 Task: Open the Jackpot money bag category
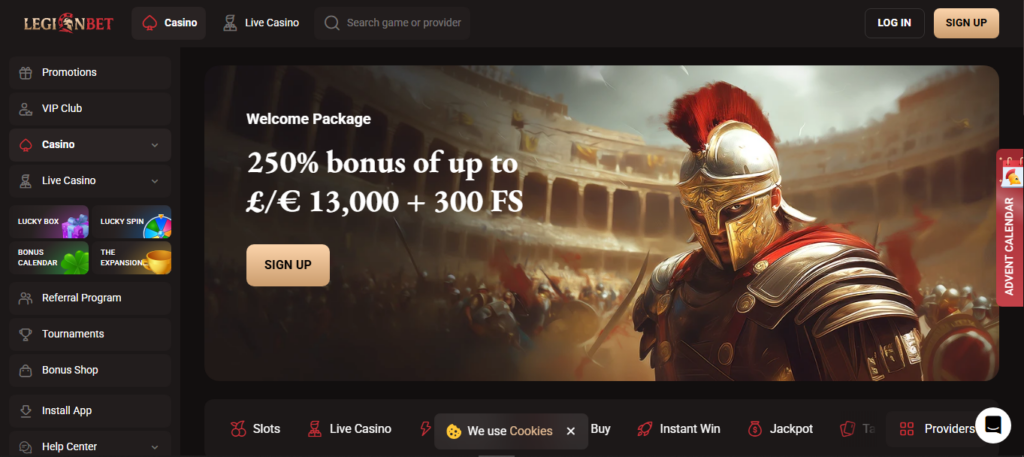tap(780, 429)
